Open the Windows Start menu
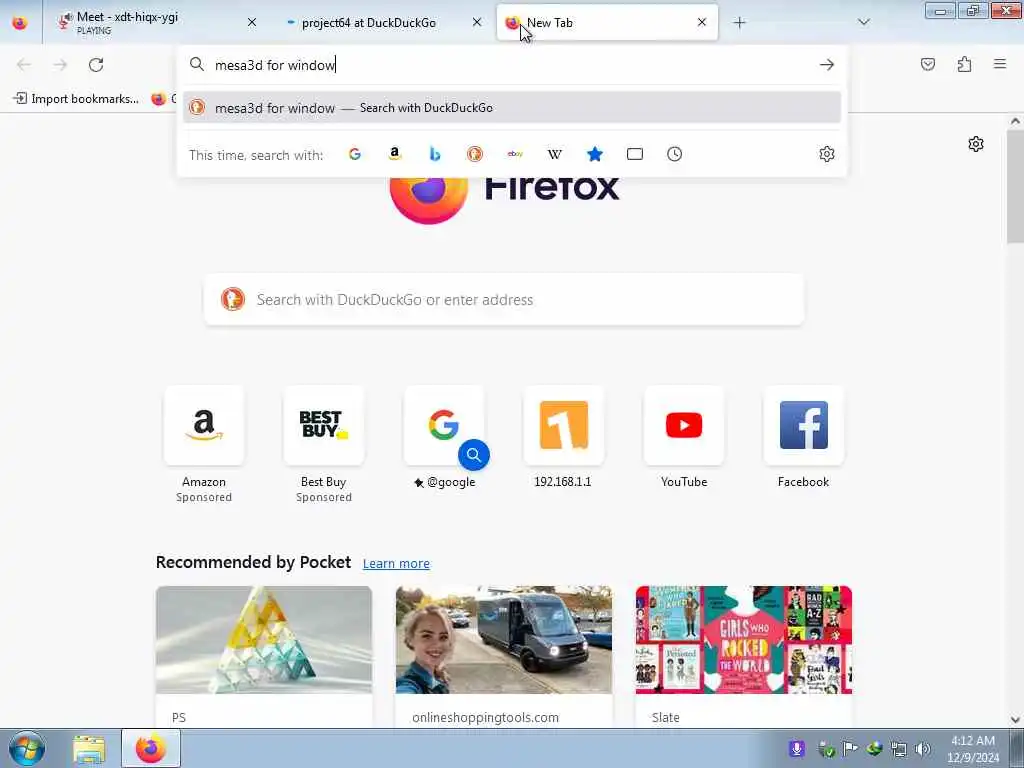This screenshot has width=1024, height=768. (27, 748)
